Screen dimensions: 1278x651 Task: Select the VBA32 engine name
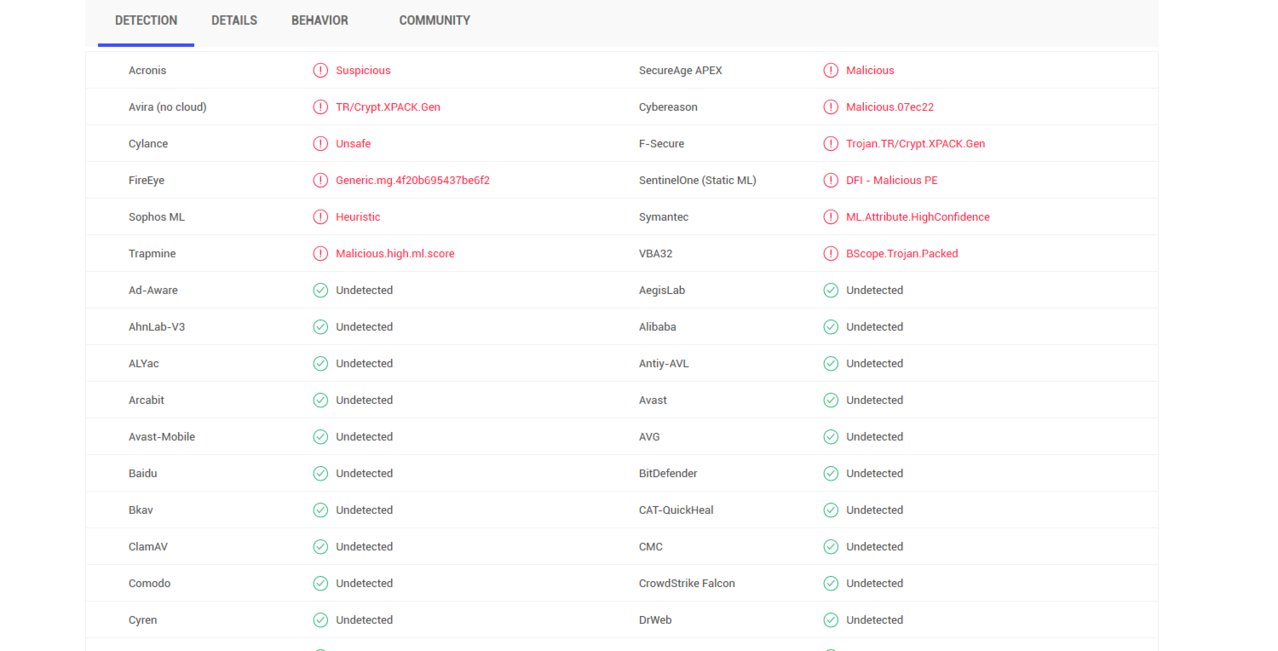pos(656,254)
